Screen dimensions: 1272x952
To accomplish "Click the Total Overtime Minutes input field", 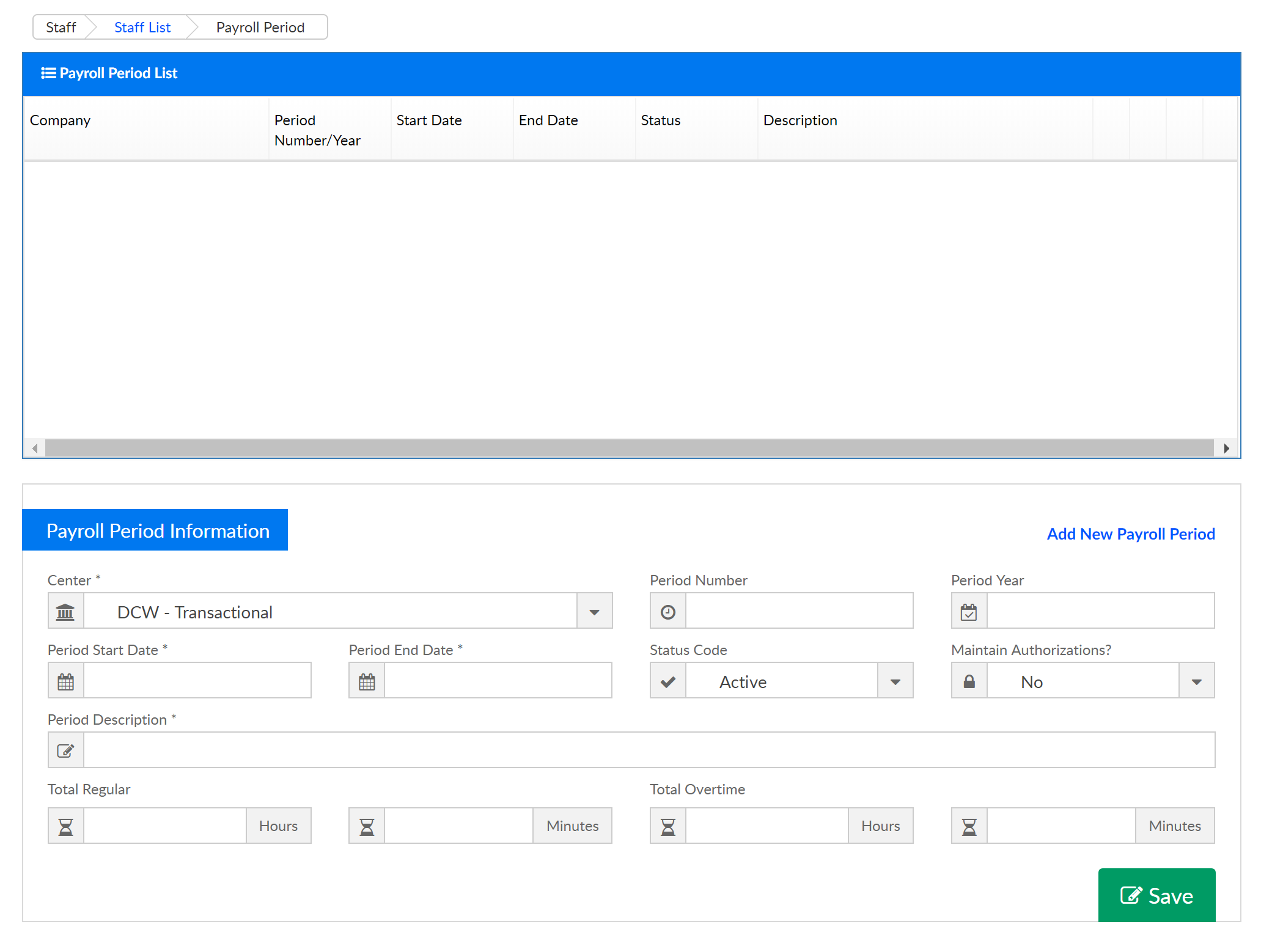I will [1061, 827].
